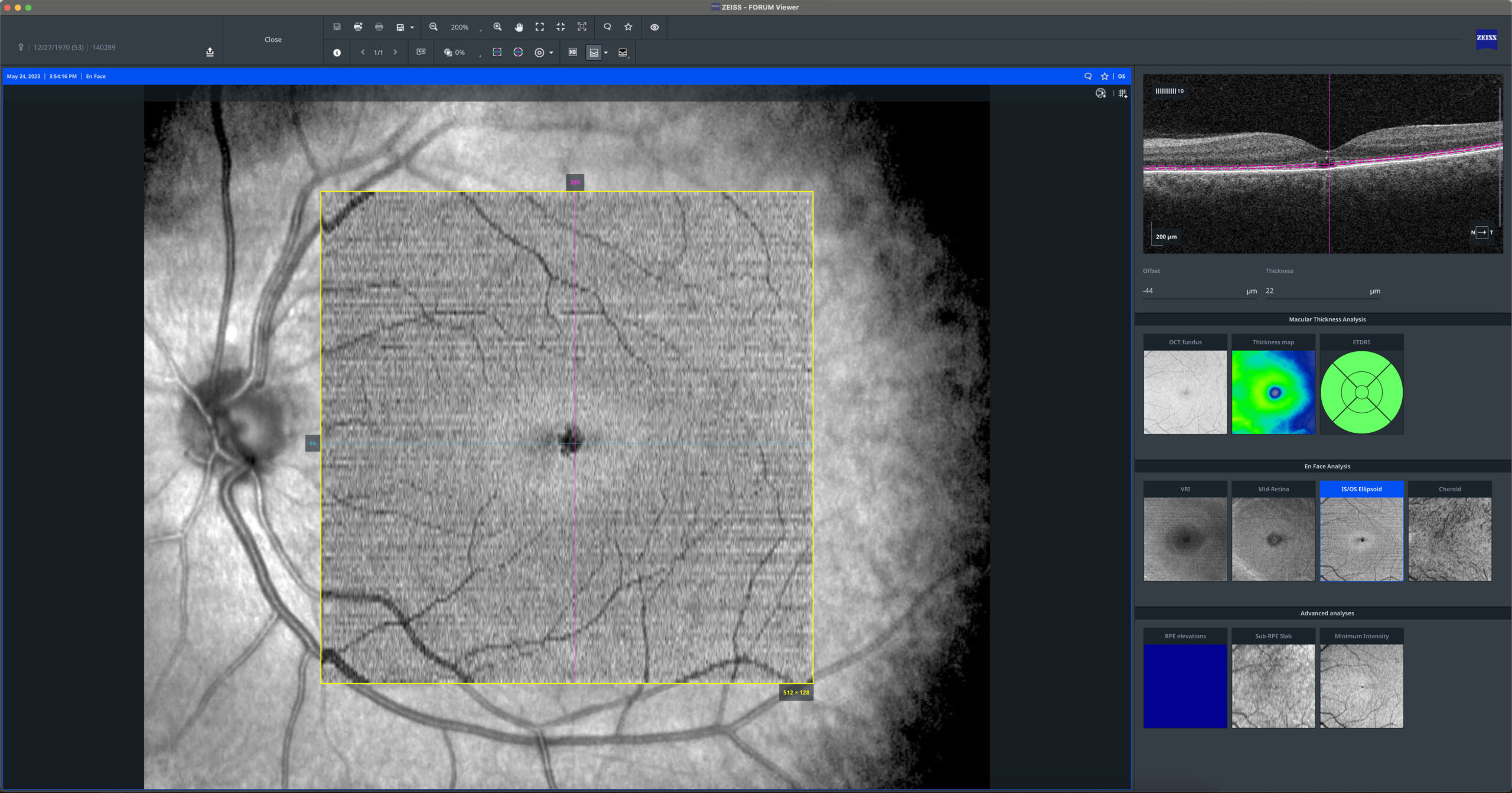
Task: Click the star in blue image header
Action: (1104, 76)
